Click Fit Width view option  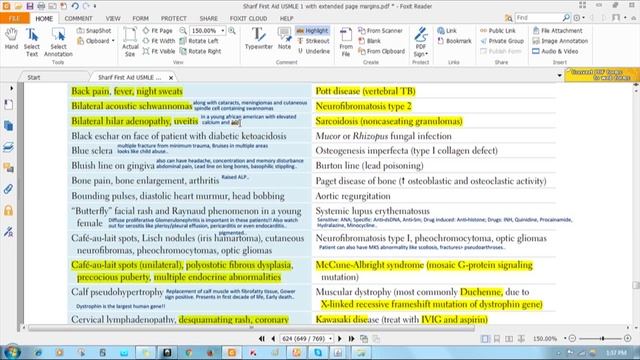(x=159, y=41)
